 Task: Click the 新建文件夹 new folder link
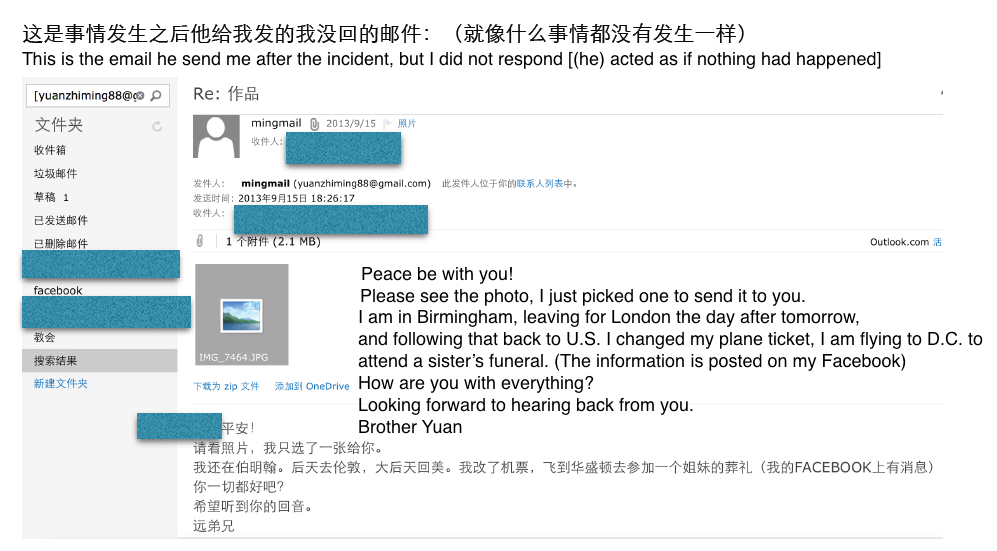pyautogui.click(x=61, y=384)
